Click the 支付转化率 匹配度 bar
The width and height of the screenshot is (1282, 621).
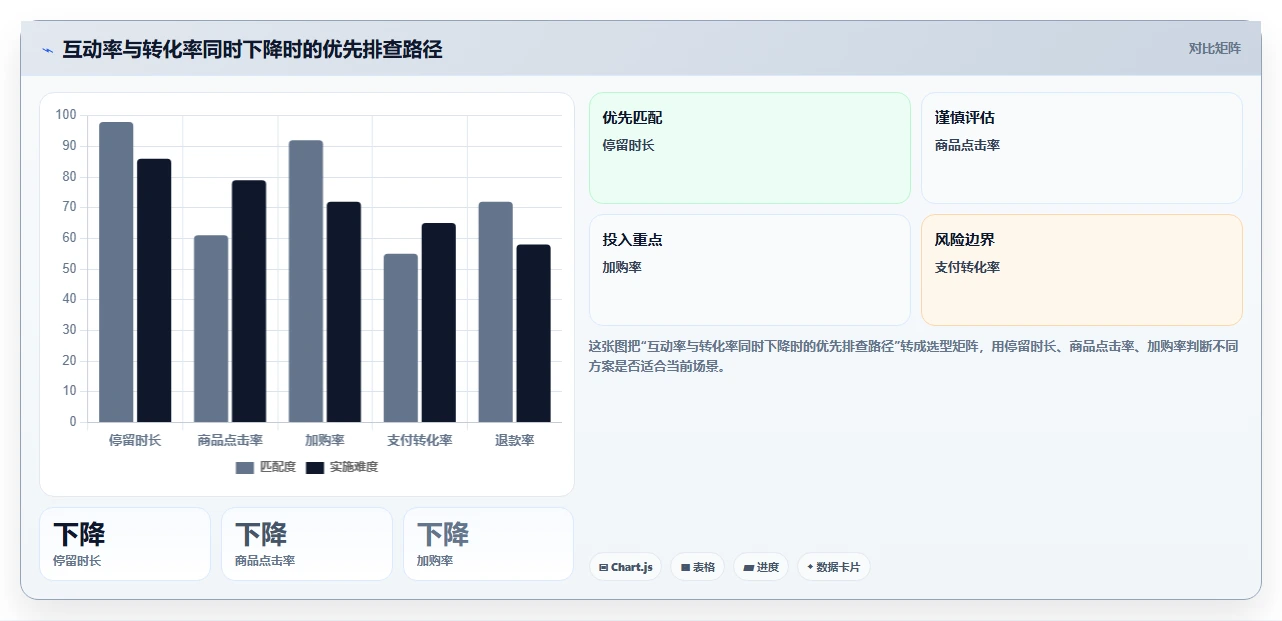pos(401,338)
